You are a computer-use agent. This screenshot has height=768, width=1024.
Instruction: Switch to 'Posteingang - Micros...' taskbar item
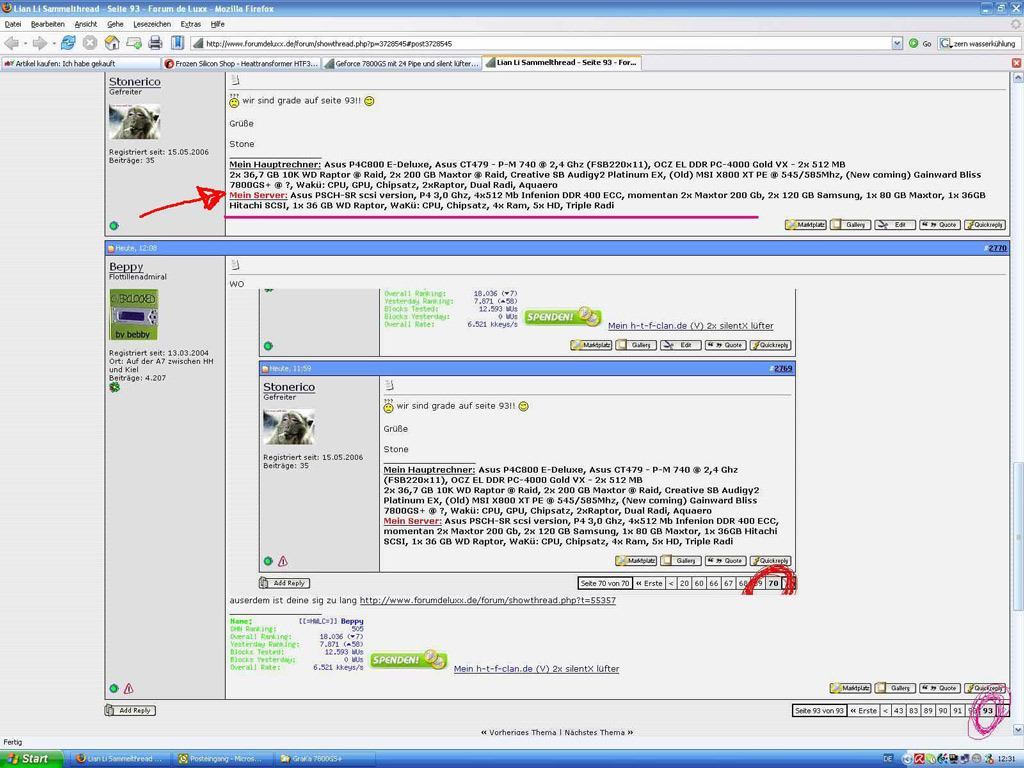coord(221,759)
